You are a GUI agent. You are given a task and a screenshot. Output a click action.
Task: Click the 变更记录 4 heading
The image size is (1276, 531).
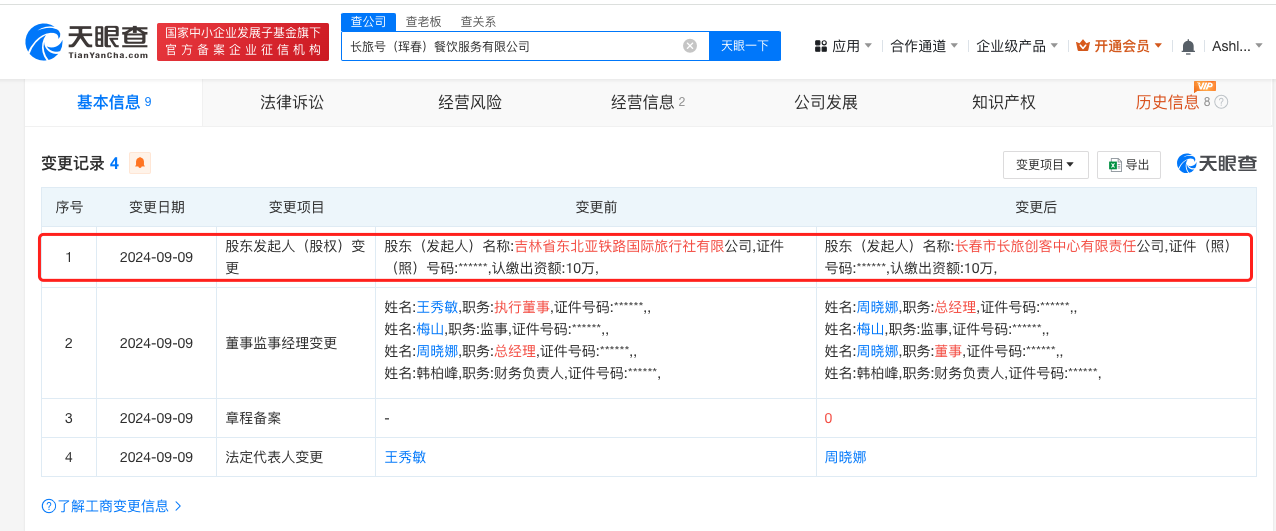[x=80, y=163]
